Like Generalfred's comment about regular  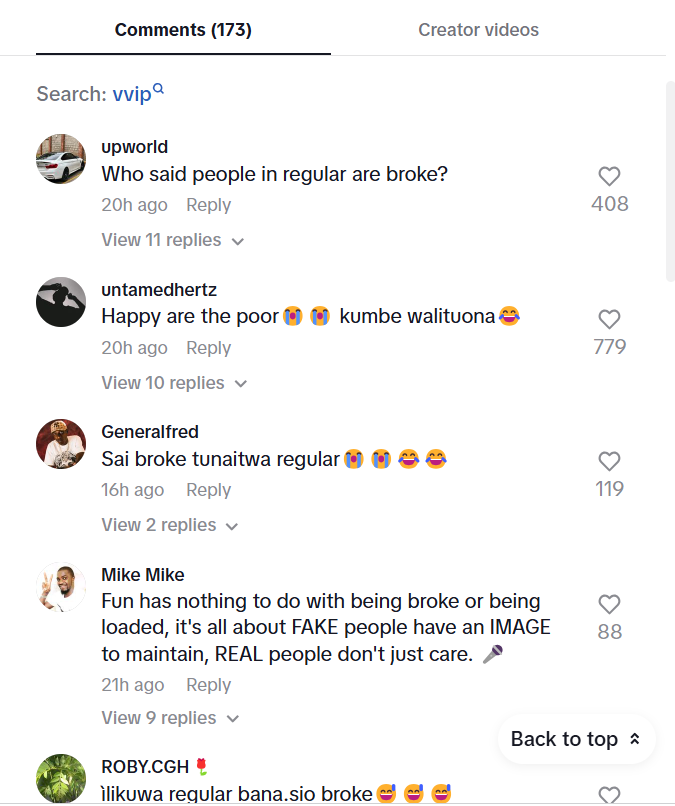click(x=609, y=462)
